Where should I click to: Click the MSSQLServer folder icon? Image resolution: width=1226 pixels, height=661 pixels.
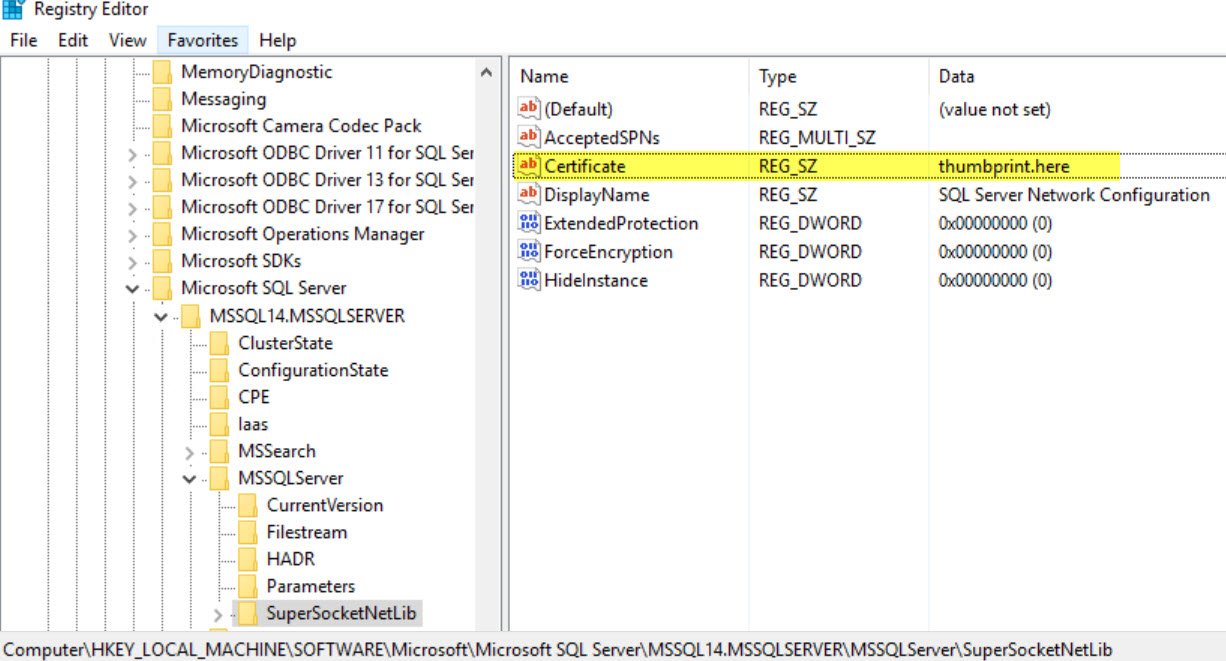pos(219,478)
